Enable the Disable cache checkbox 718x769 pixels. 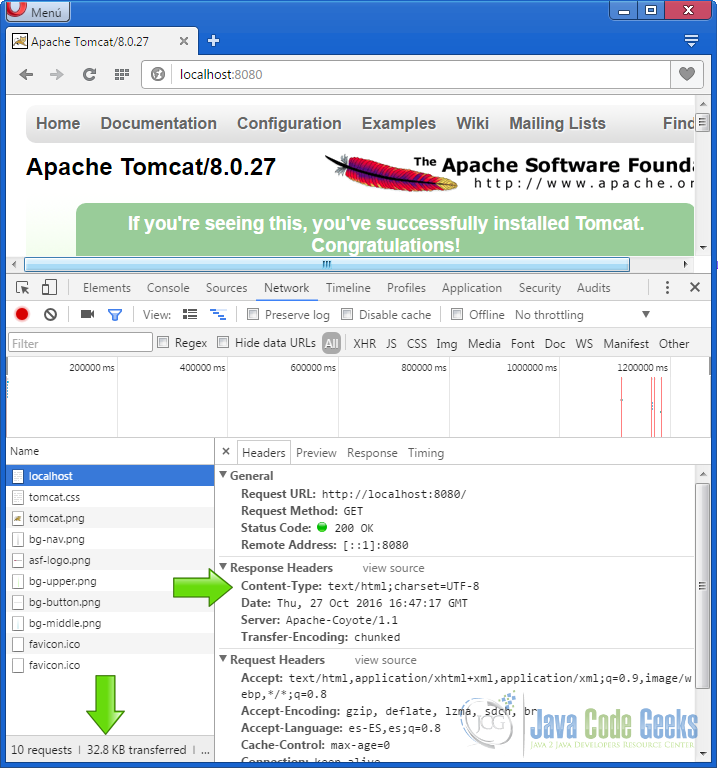[347, 314]
